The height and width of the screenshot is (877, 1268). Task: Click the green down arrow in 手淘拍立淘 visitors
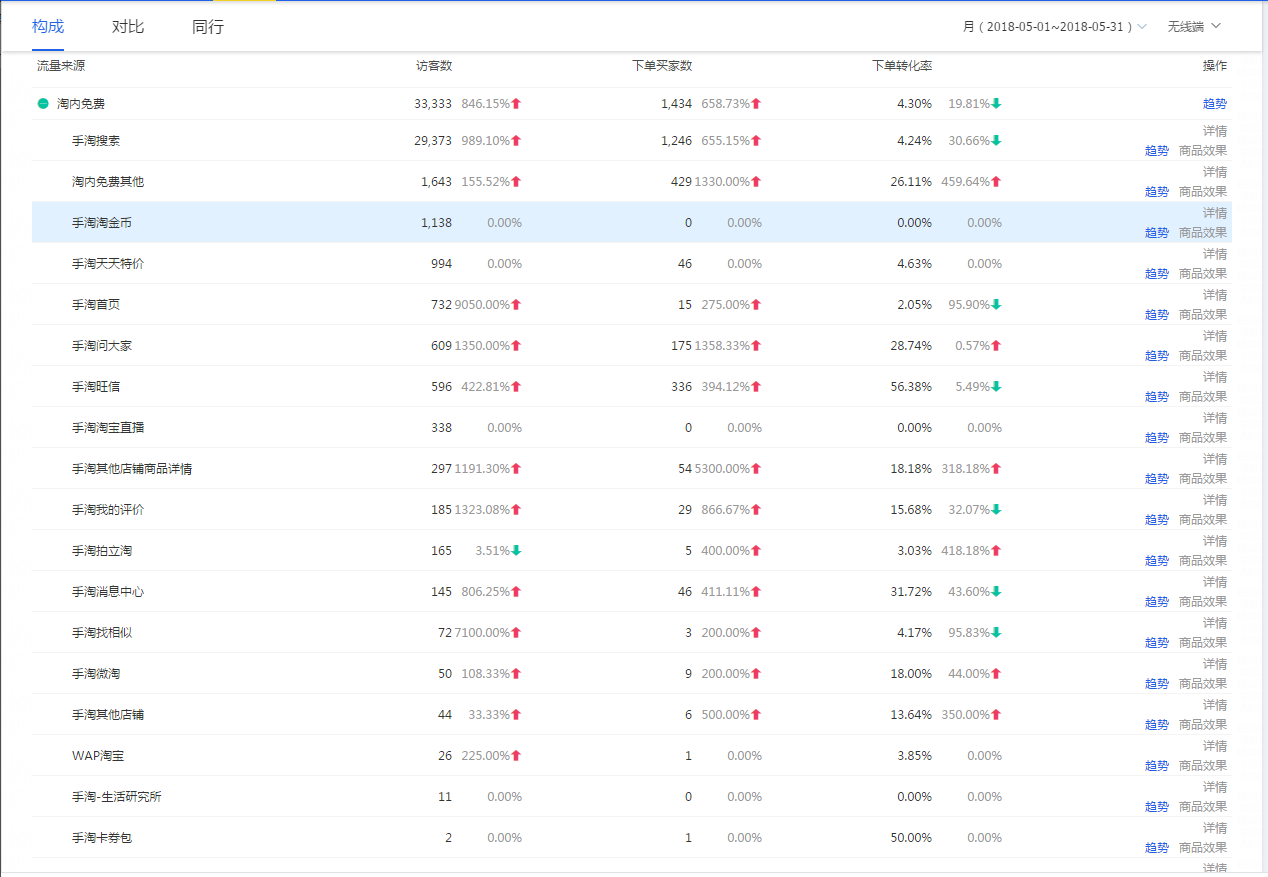point(517,551)
